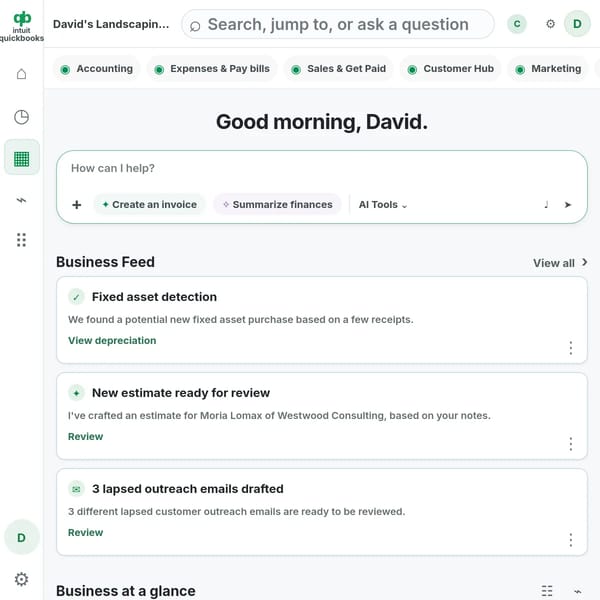Open the gear settings in top bar
The width and height of the screenshot is (600, 600).
click(x=550, y=24)
